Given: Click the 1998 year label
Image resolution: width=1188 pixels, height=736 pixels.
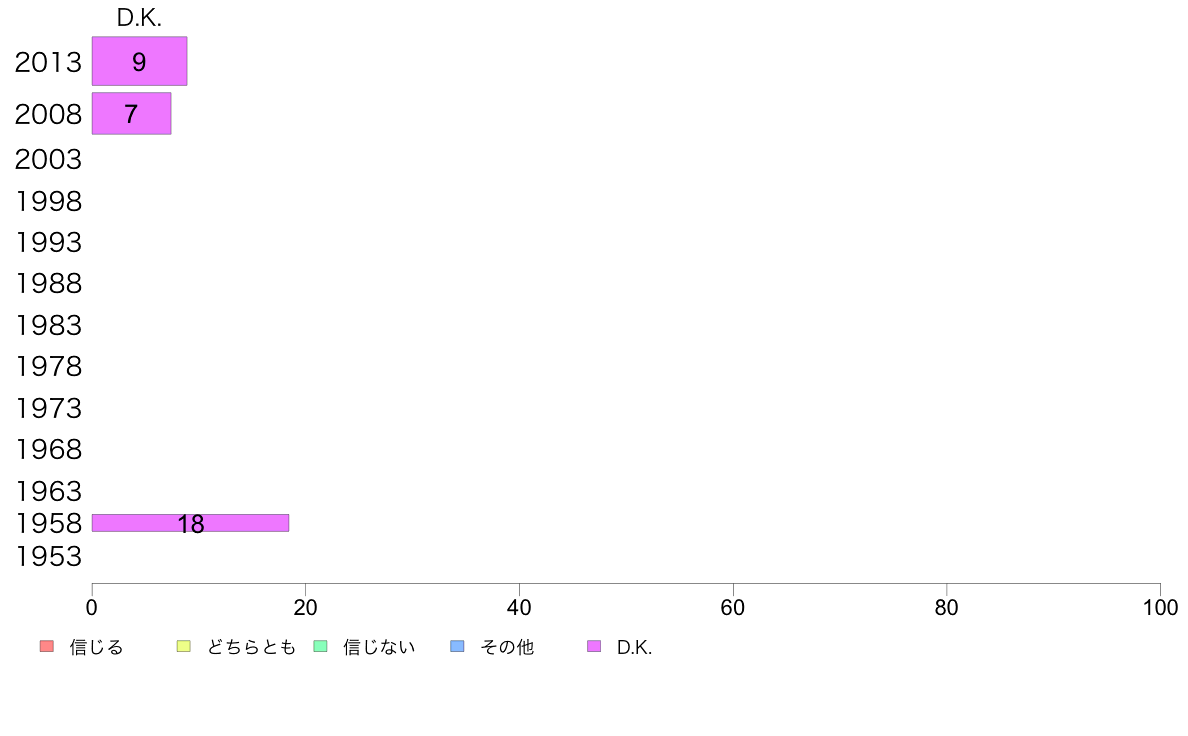Looking at the screenshot, I should pos(48,202).
